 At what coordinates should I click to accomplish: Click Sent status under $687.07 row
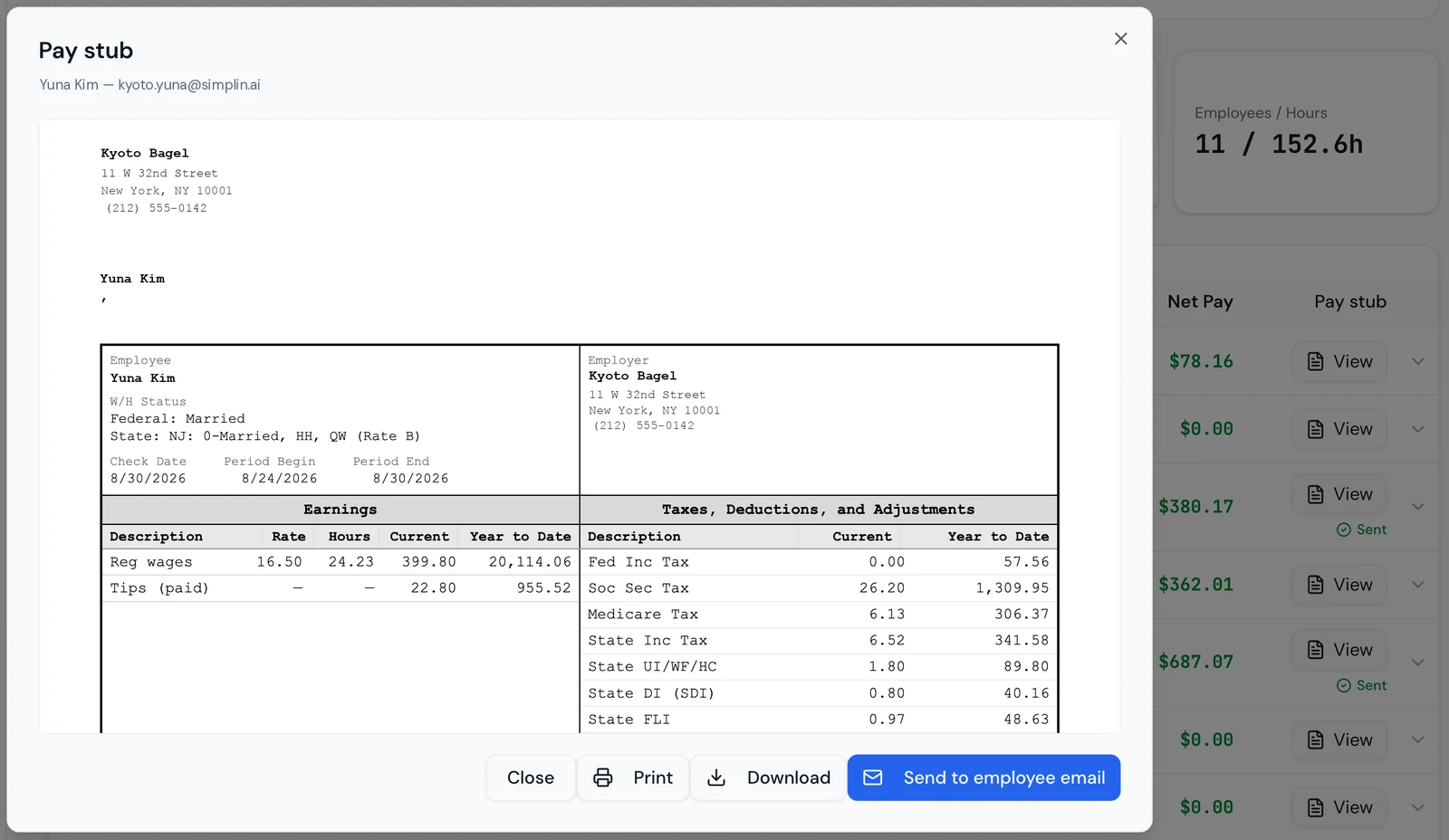1361,685
